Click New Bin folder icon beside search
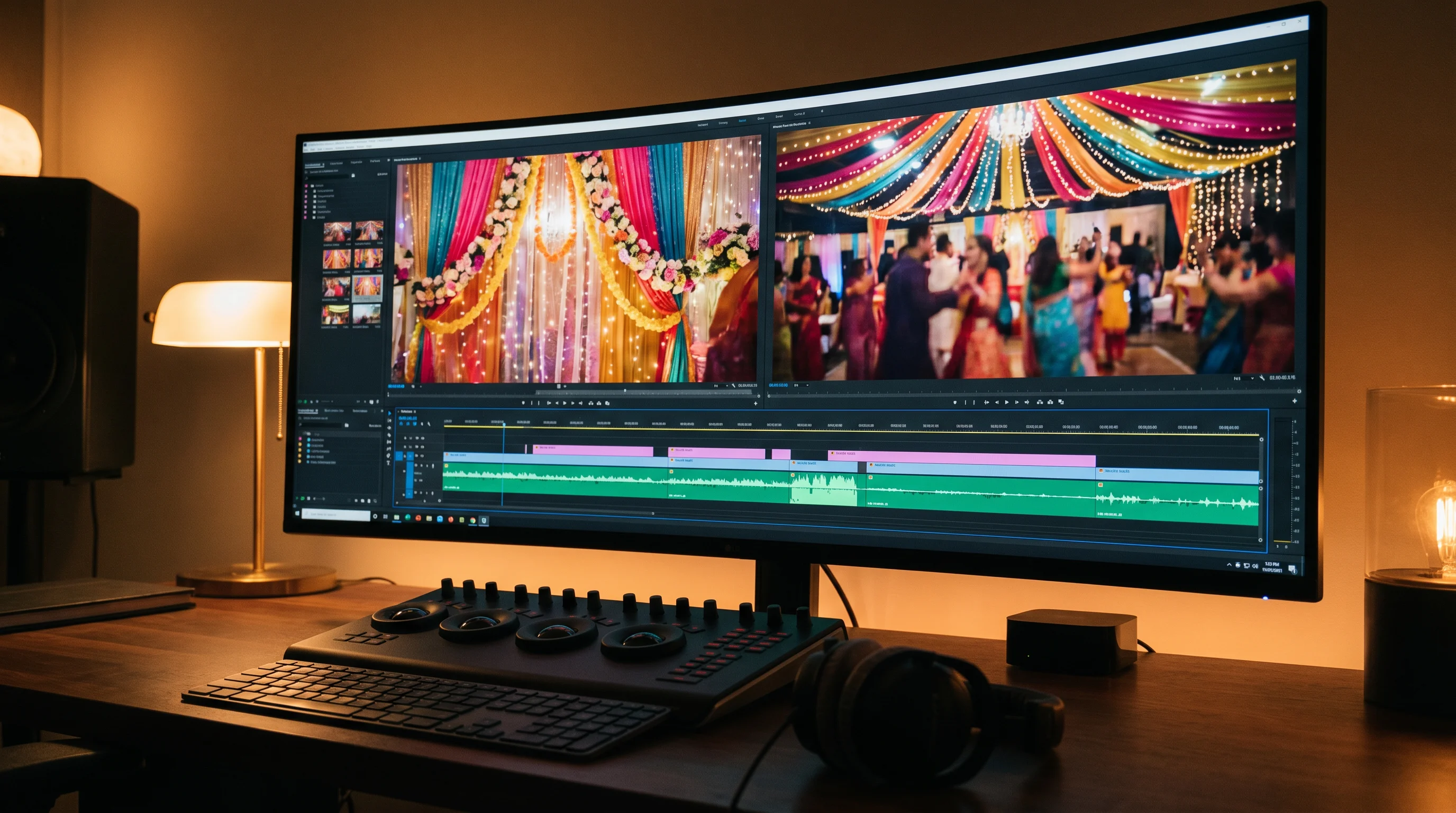This screenshot has width=1456, height=813. coord(354,175)
